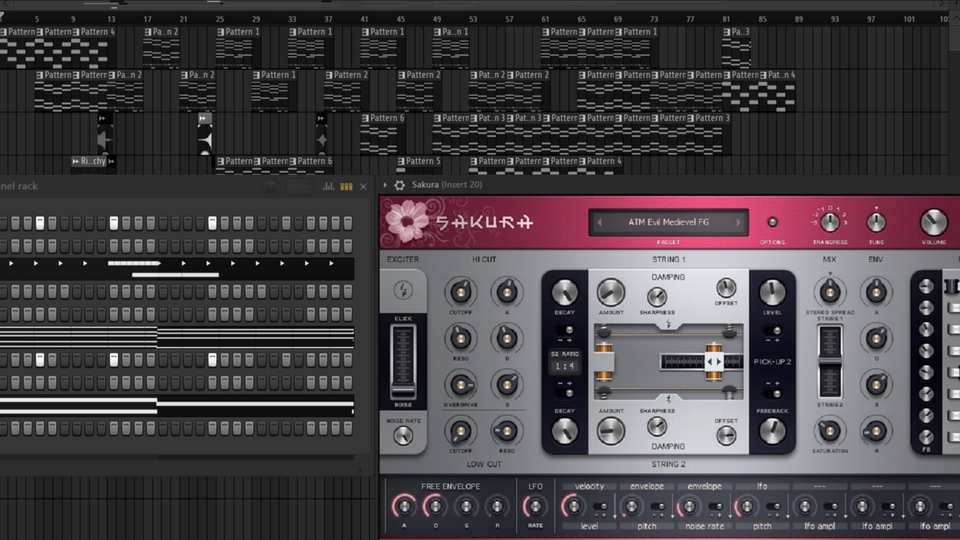Toggle polarity switch in envelope to noise rate slot
Image resolution: width=960 pixels, height=540 pixels.
pos(715,507)
